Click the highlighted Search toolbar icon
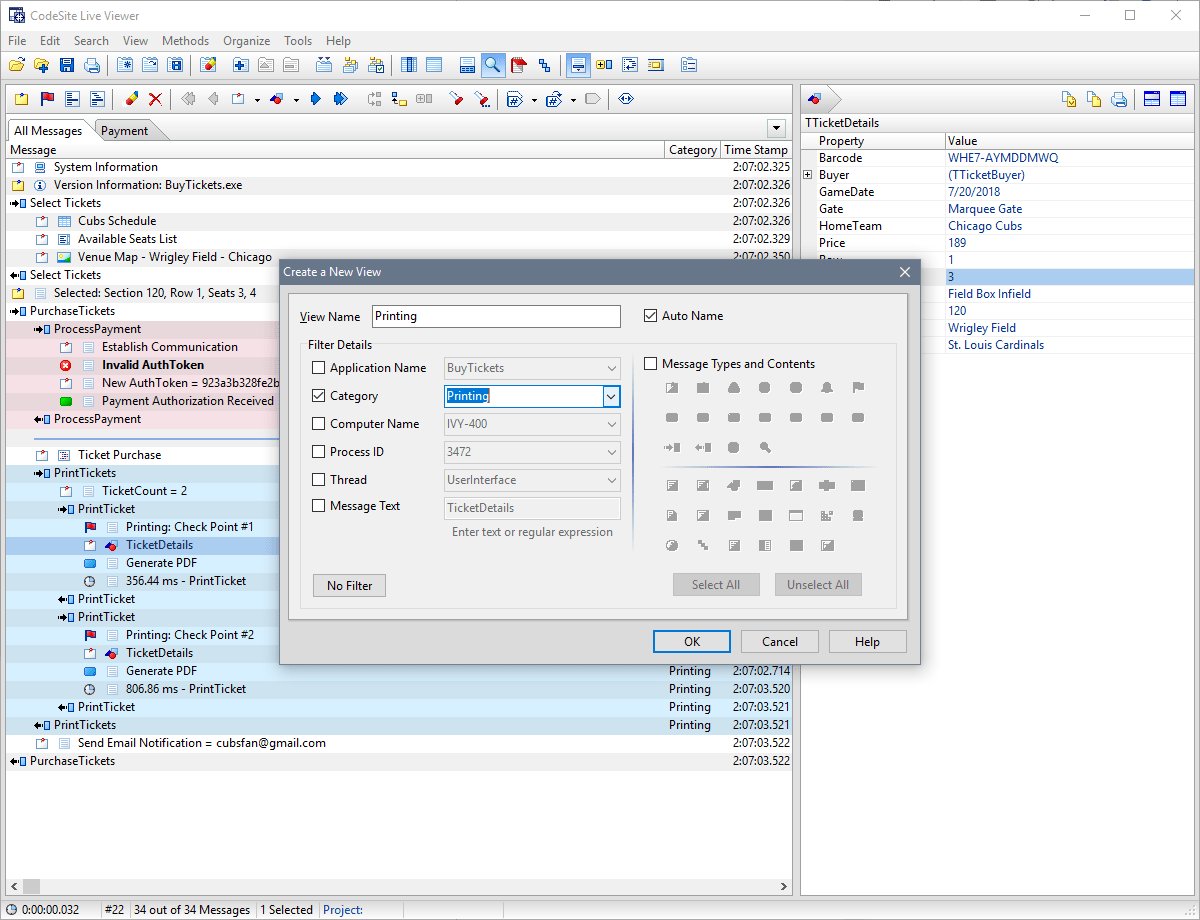The width and height of the screenshot is (1200, 920). pos(492,64)
